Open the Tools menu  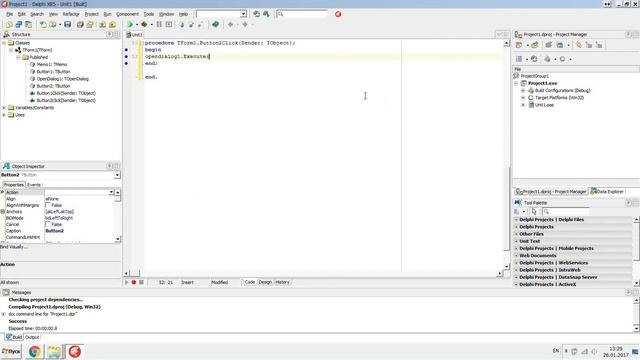[x=149, y=14]
